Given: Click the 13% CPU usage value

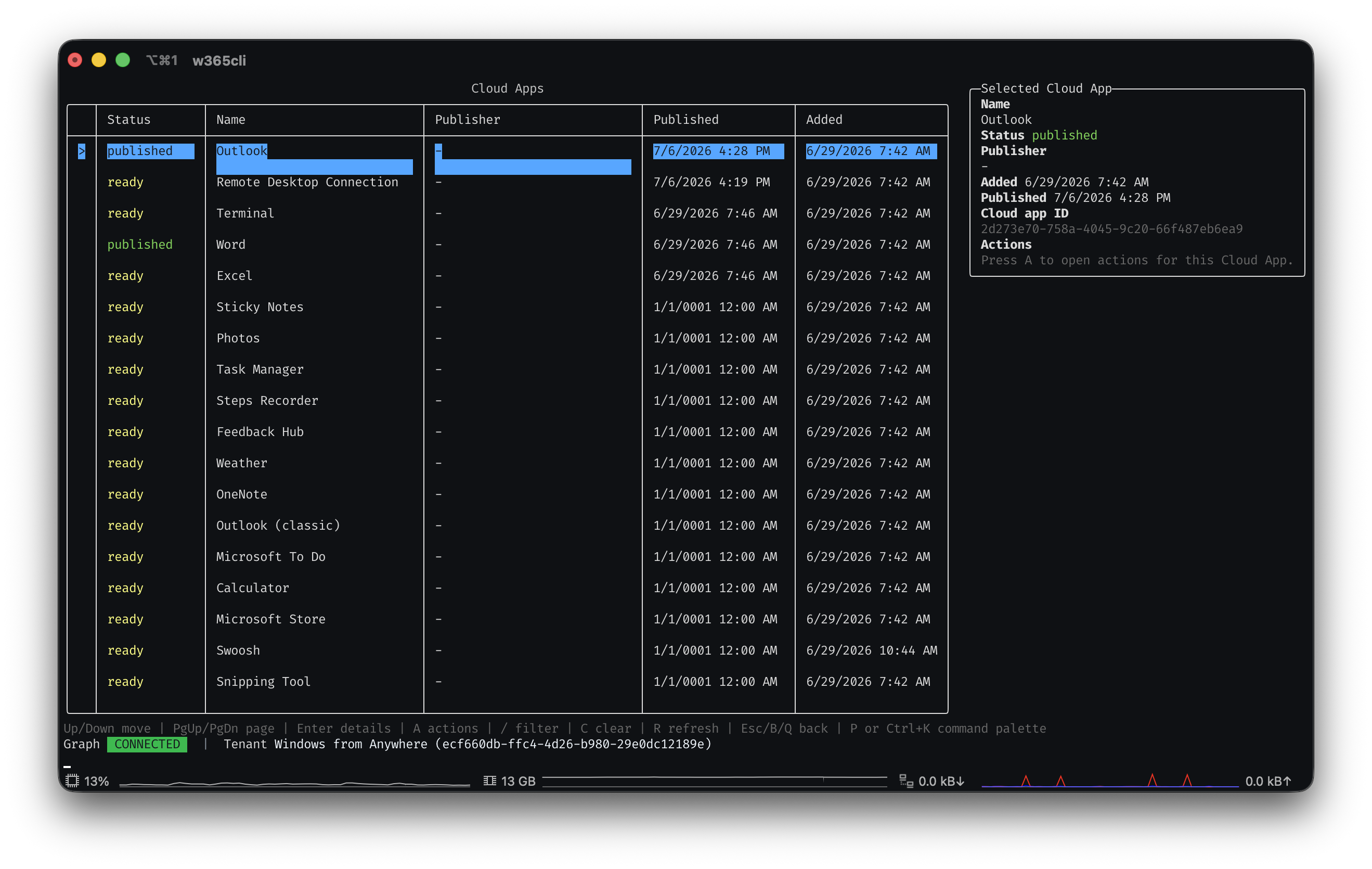Looking at the screenshot, I should pyautogui.click(x=96, y=781).
